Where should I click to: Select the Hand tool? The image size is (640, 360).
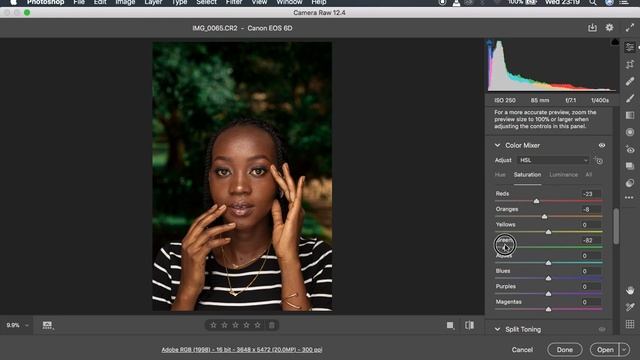(x=630, y=290)
